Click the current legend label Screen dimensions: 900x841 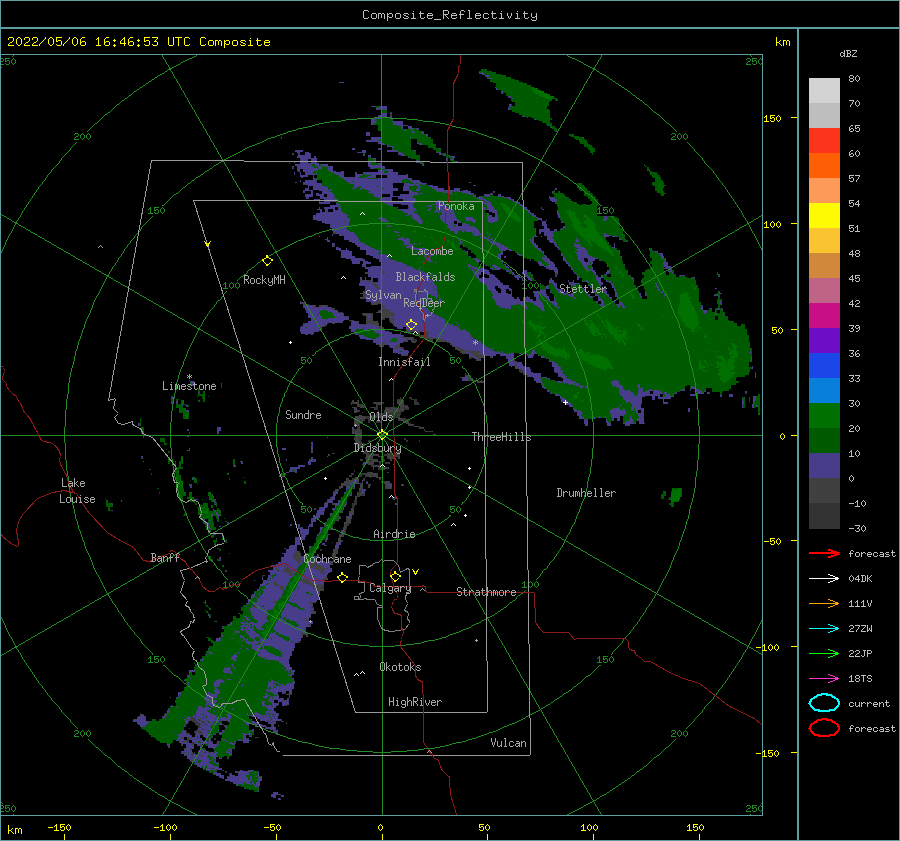[869, 704]
